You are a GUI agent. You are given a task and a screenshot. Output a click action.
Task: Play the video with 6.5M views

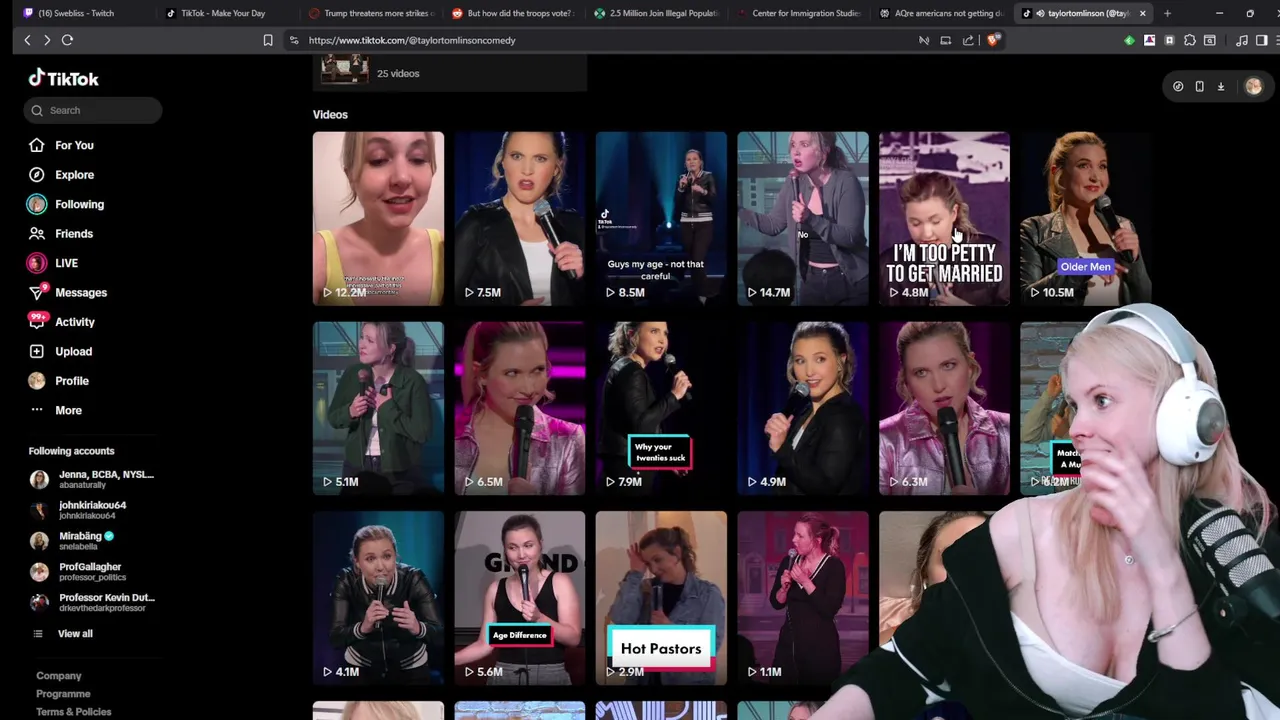tap(520, 408)
